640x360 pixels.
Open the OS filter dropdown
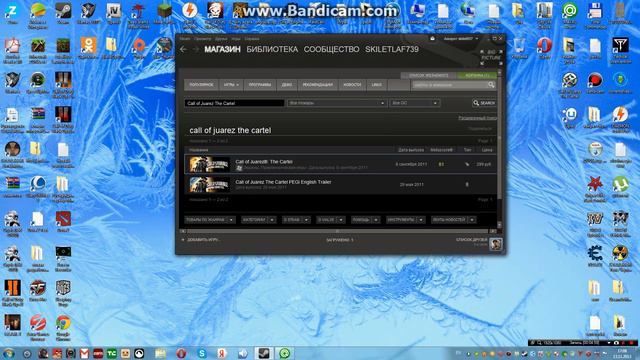pyautogui.click(x=414, y=103)
